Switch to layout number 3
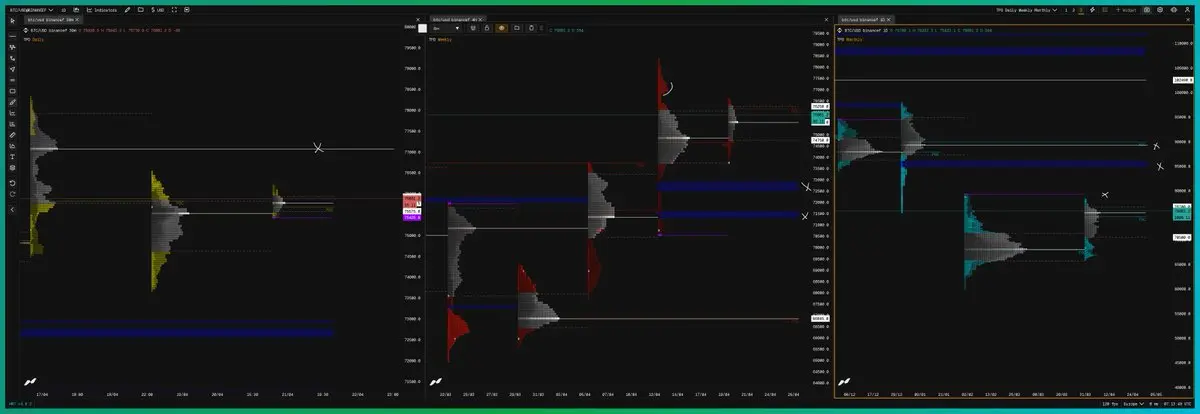Image resolution: width=1200 pixels, height=414 pixels. [1081, 10]
